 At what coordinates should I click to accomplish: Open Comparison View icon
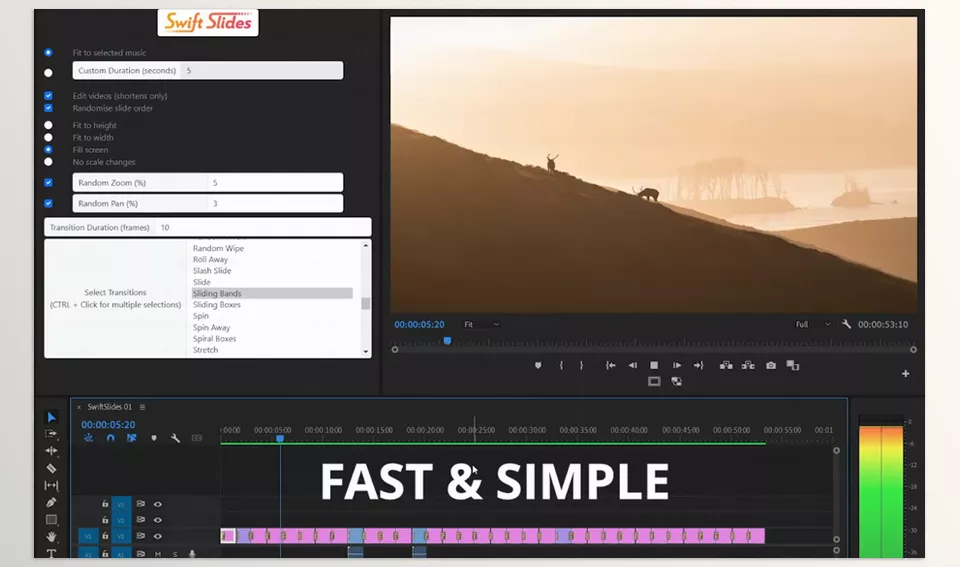click(x=793, y=366)
